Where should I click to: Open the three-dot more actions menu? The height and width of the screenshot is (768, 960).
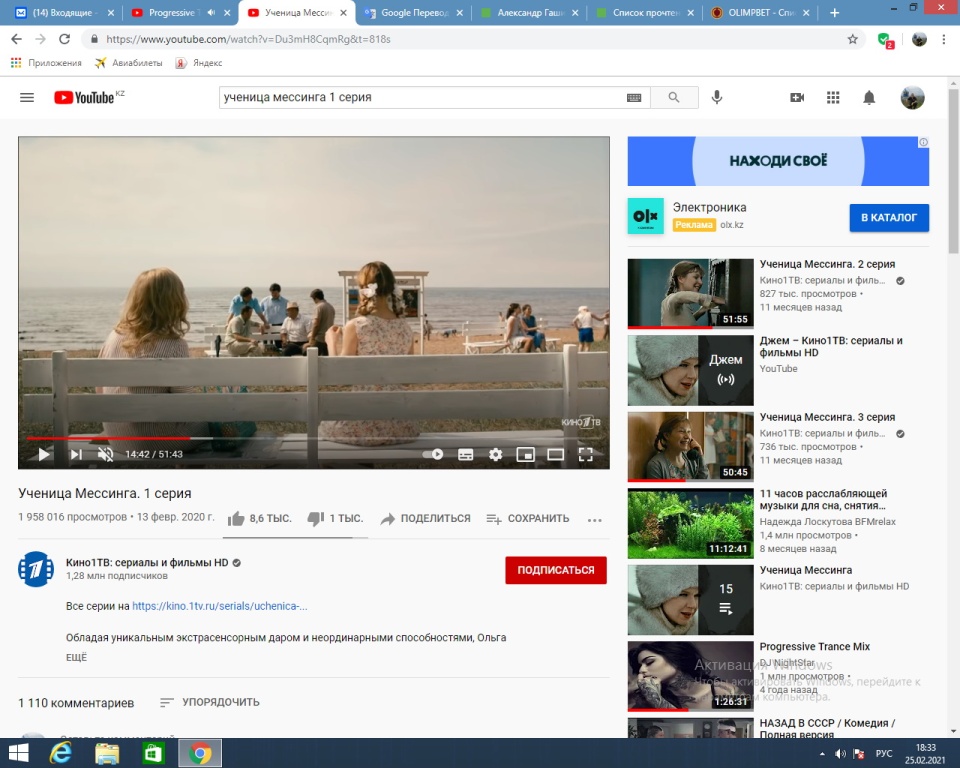tap(594, 520)
